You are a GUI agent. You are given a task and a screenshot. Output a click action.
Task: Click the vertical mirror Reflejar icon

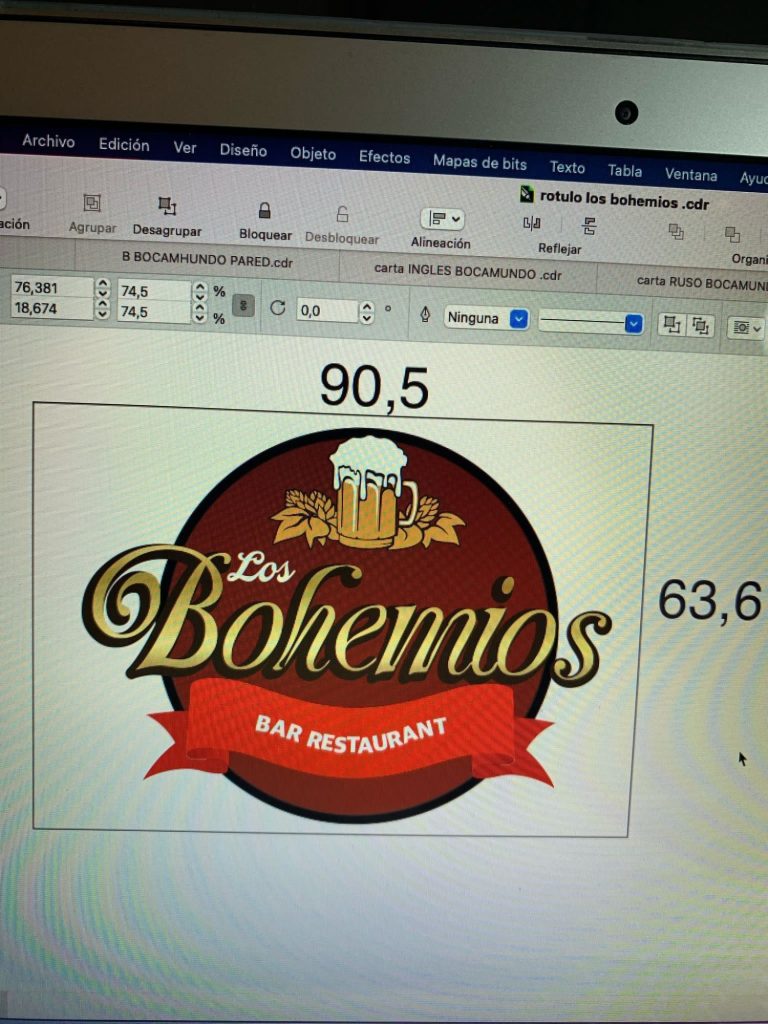point(589,225)
